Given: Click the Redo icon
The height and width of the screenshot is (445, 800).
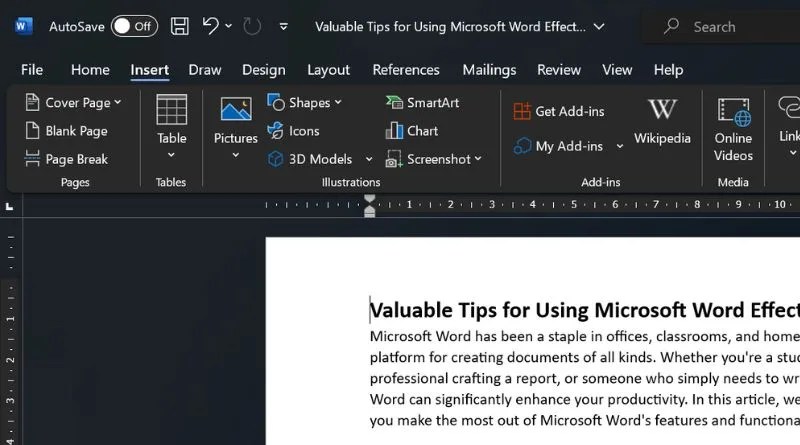Looking at the screenshot, I should 252,26.
